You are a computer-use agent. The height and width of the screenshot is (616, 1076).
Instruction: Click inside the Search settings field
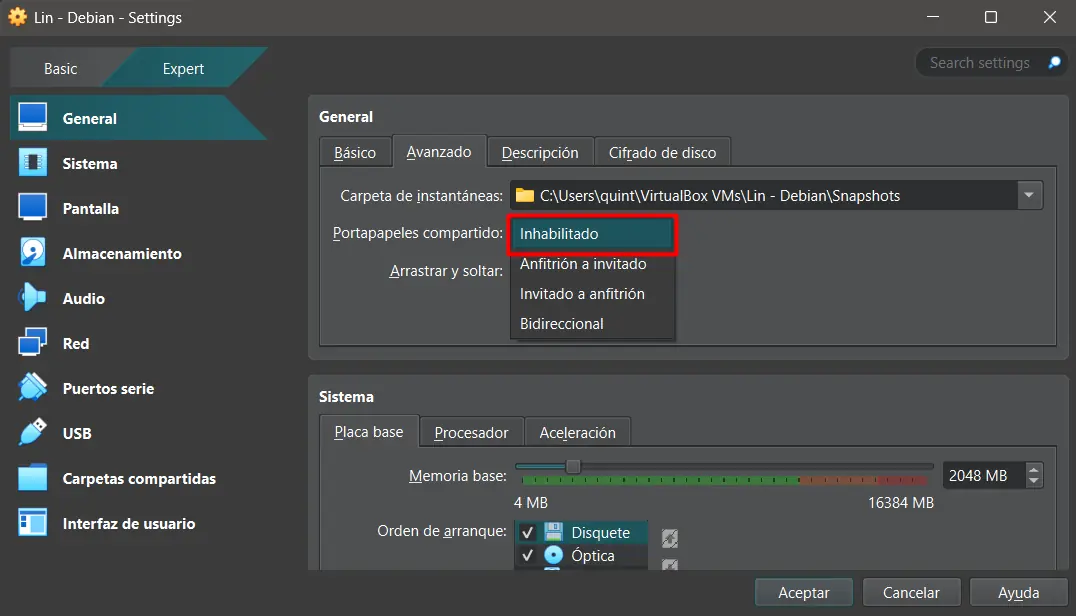pos(980,62)
